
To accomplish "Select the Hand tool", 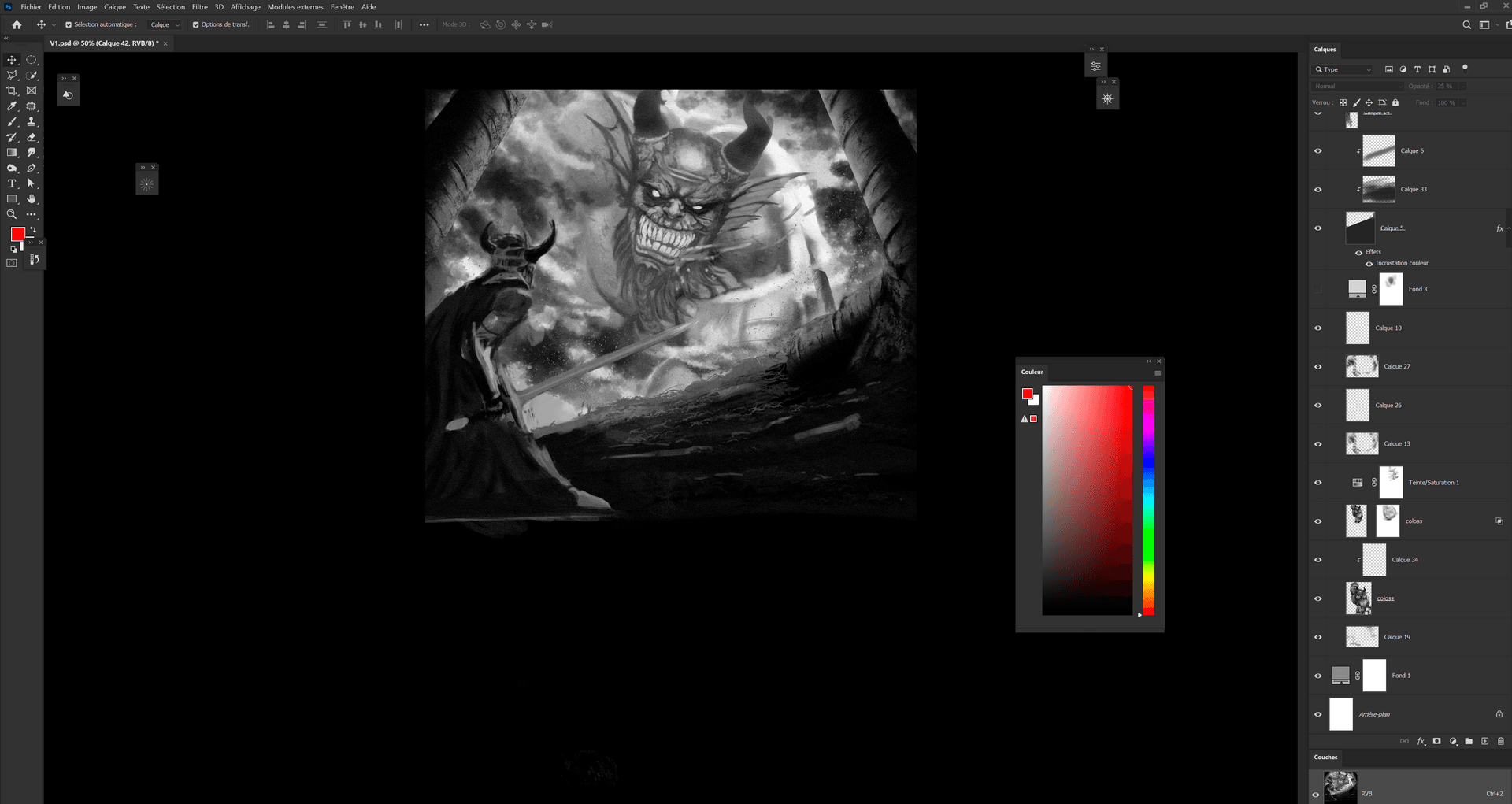I will click(x=31, y=199).
